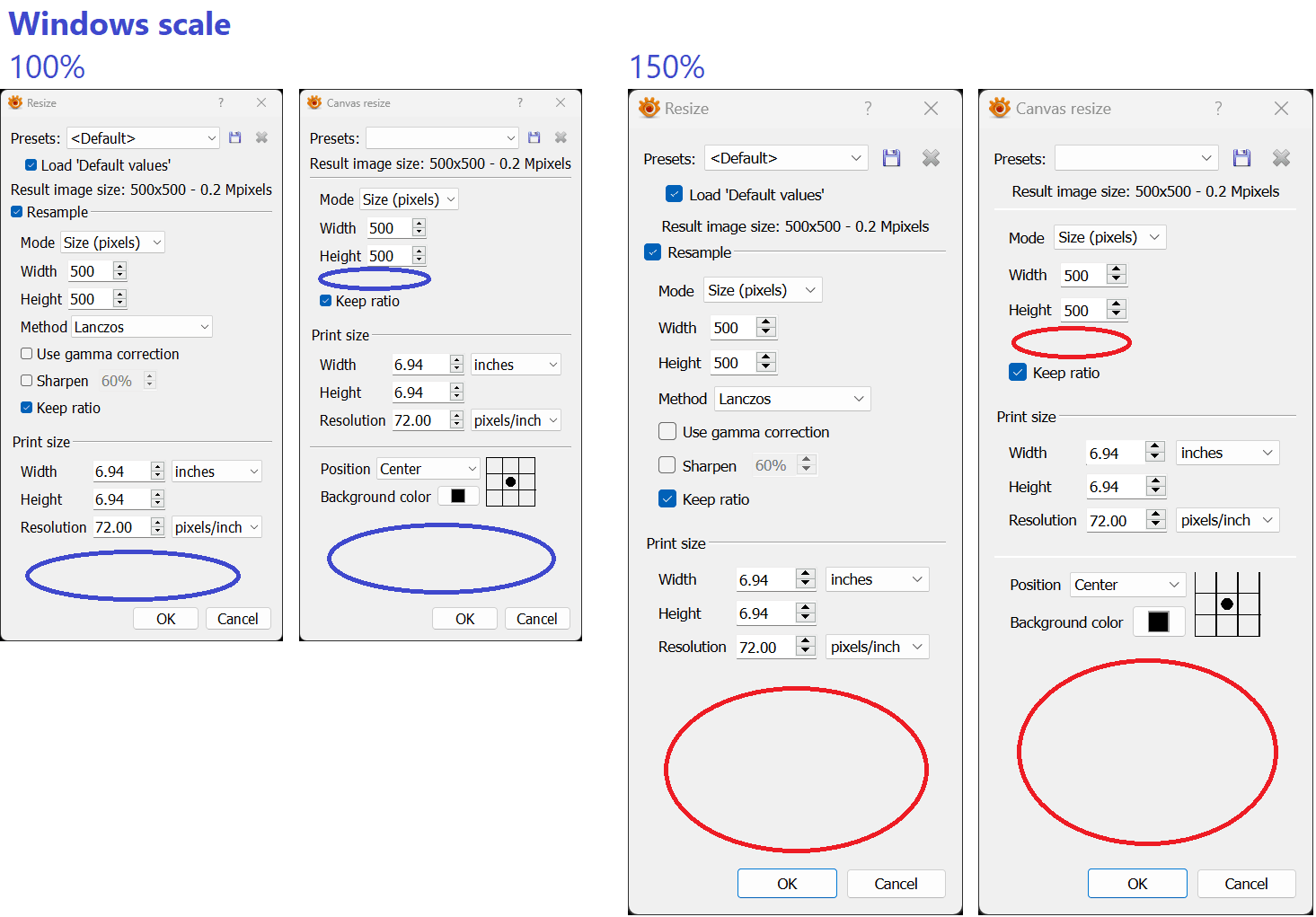The height and width of the screenshot is (917, 1316).
Task: Click Cancel in 100% Resize dialog
Action: tap(238, 619)
